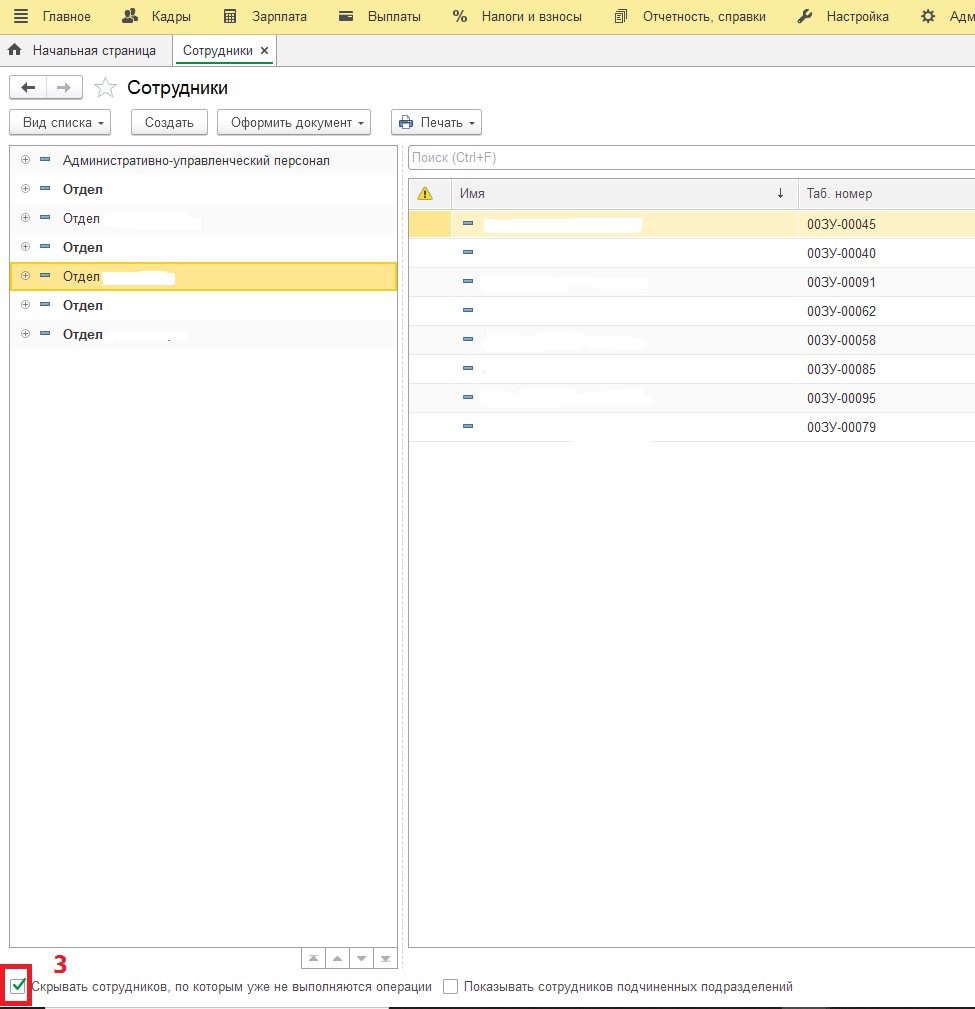Add Сотрудники to favorites via star icon

pos(105,88)
